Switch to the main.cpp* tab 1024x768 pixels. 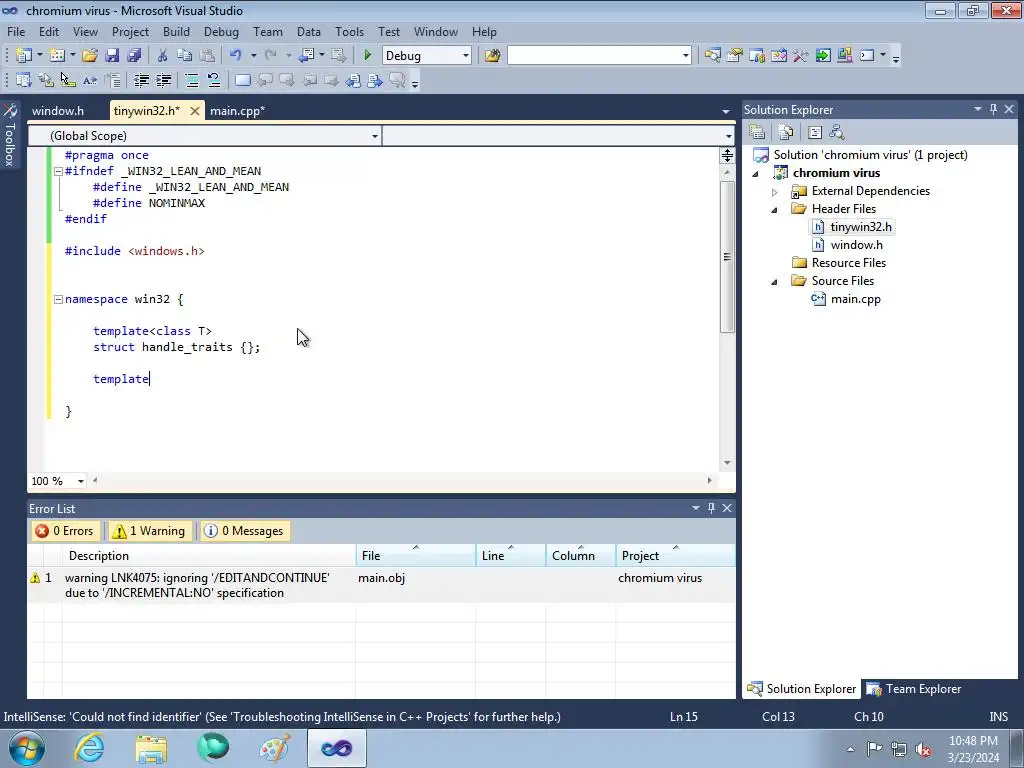tap(238, 110)
